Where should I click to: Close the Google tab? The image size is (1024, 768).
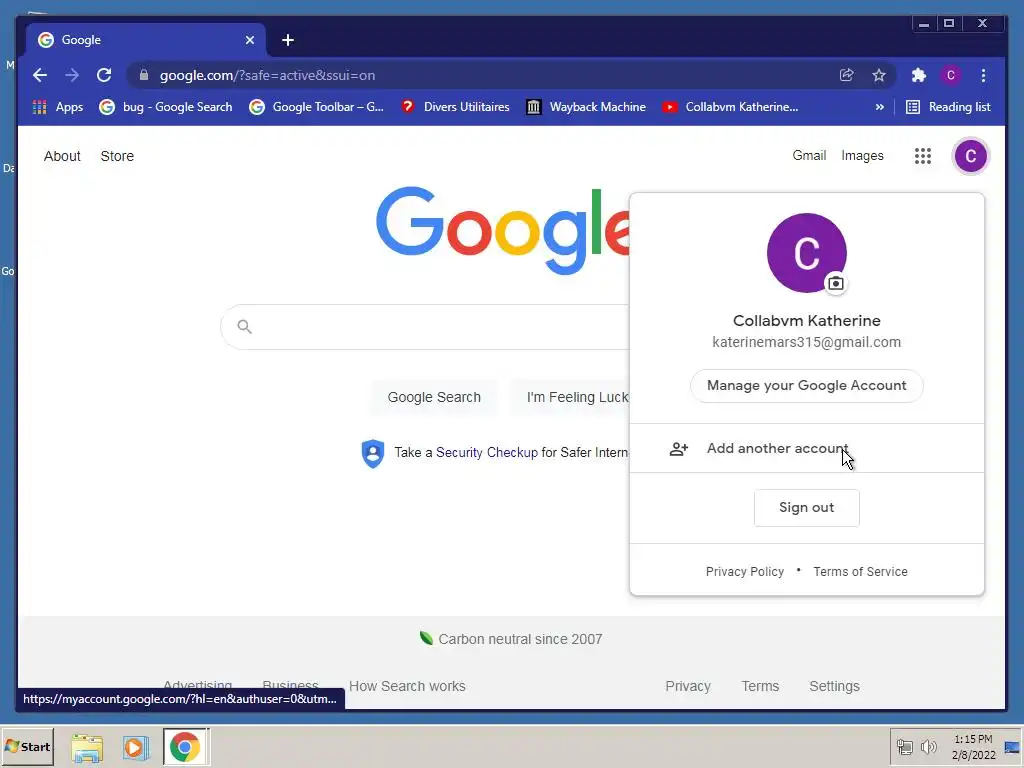coord(249,40)
